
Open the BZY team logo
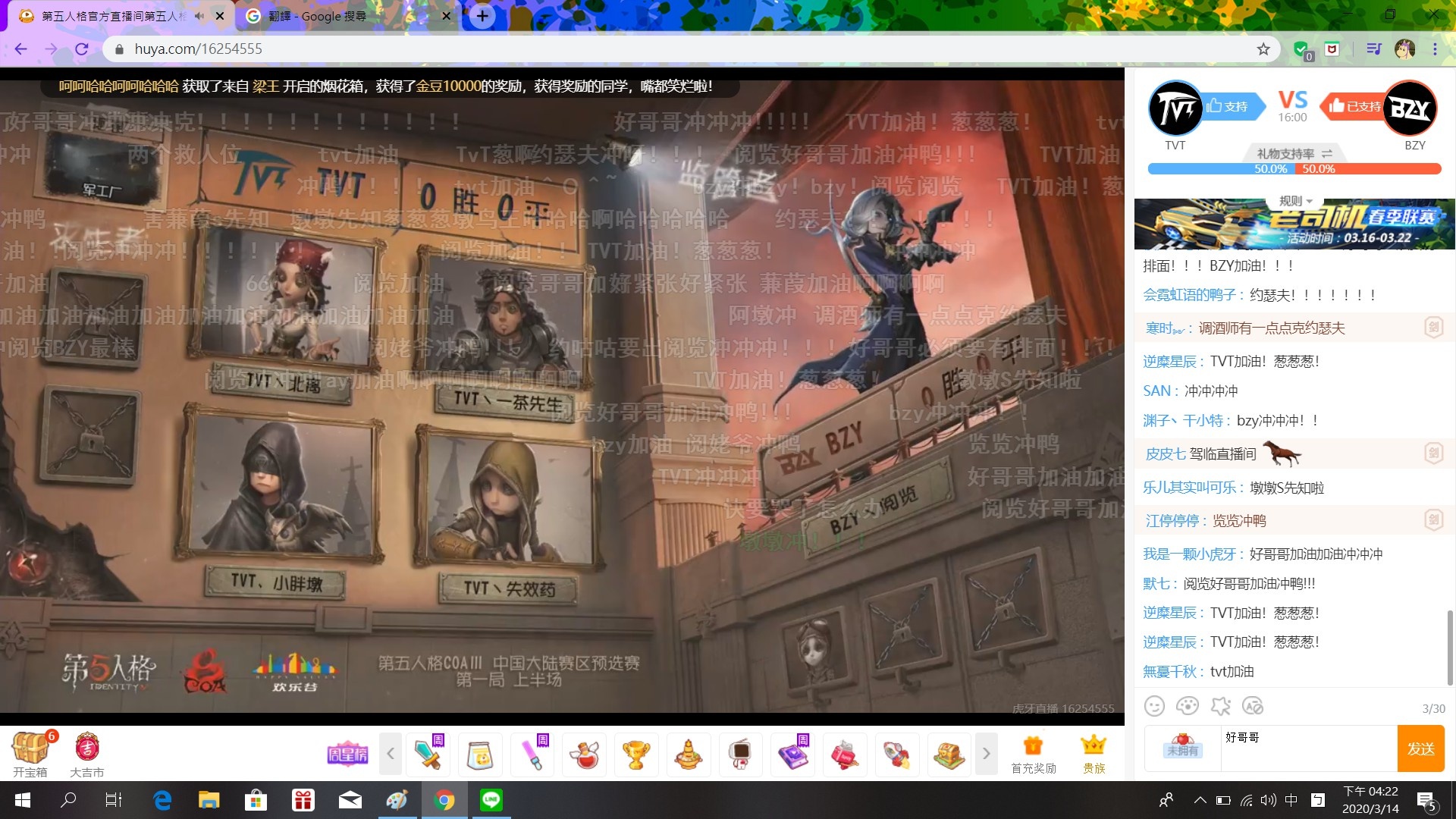coord(1410,108)
